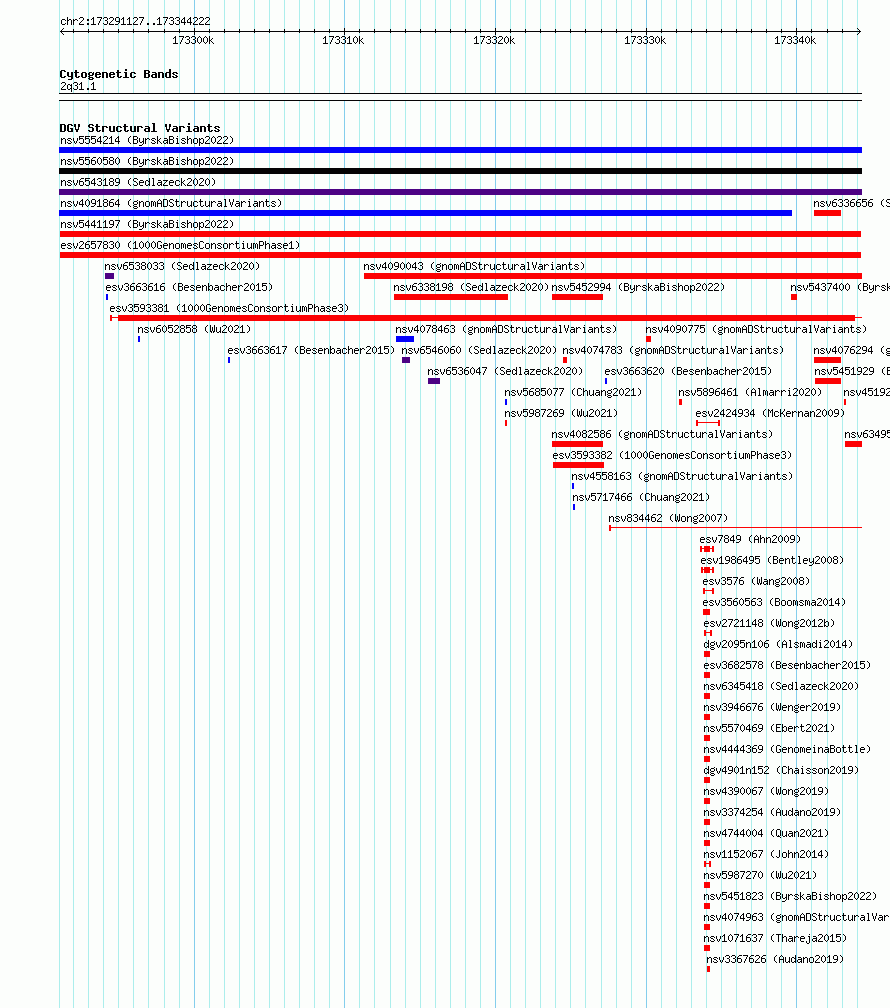Click the red nsv6336656 variant bar
Viewport: 890px width, 1008px height.
coord(827,213)
